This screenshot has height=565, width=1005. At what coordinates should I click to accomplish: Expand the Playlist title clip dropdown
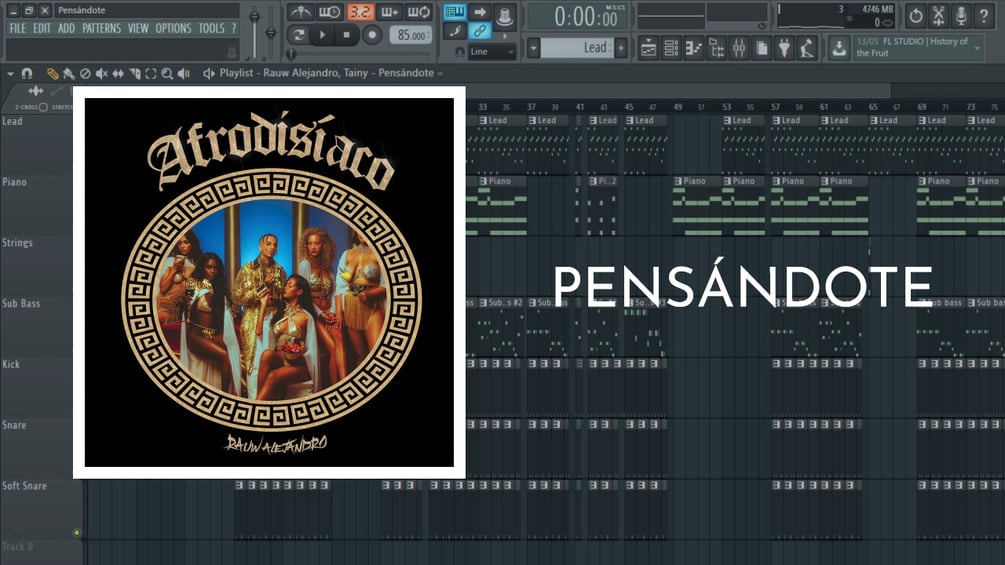tap(440, 74)
